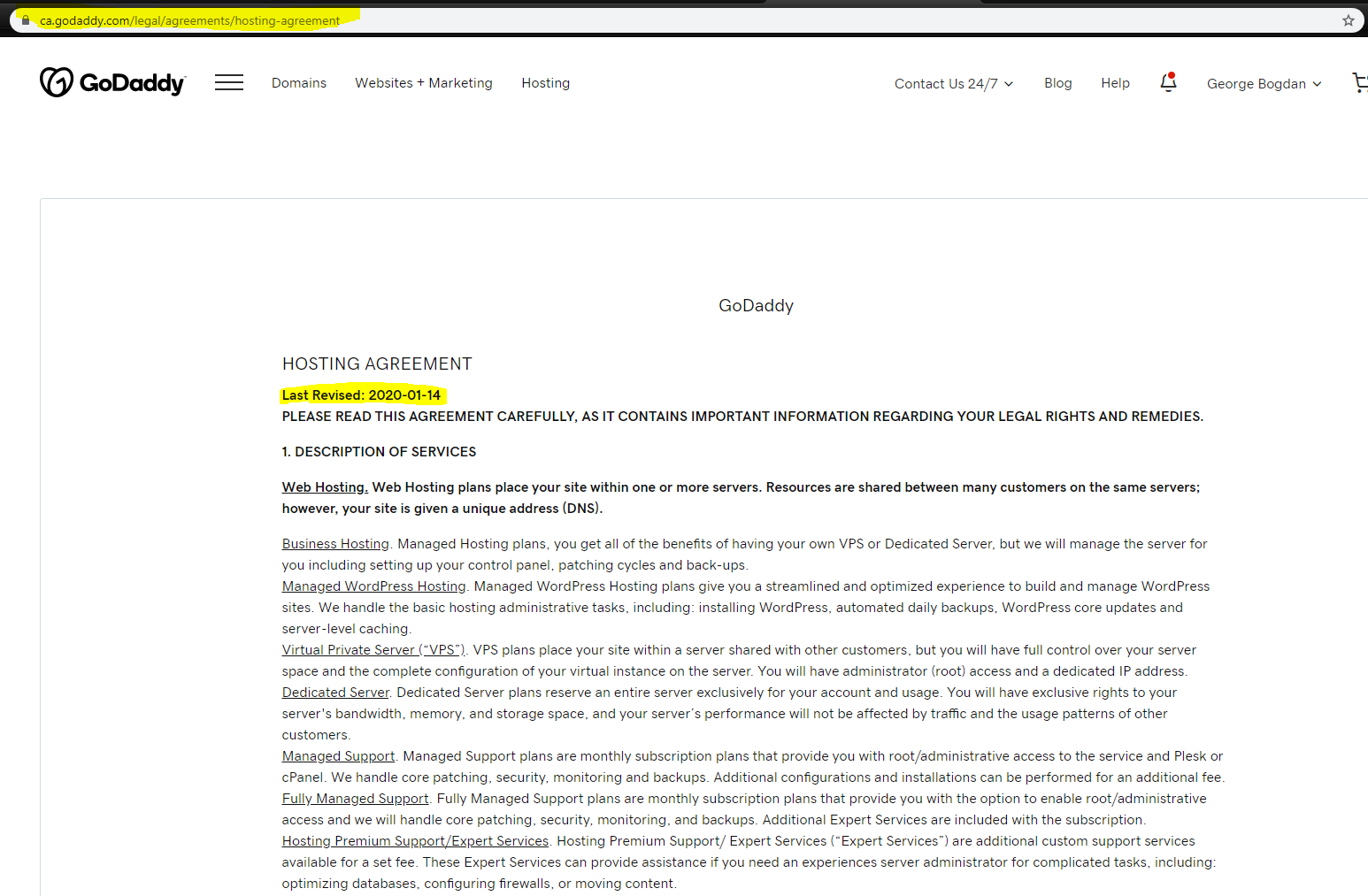
Task: Open the Managed WordPress Hosting link
Action: click(x=373, y=586)
